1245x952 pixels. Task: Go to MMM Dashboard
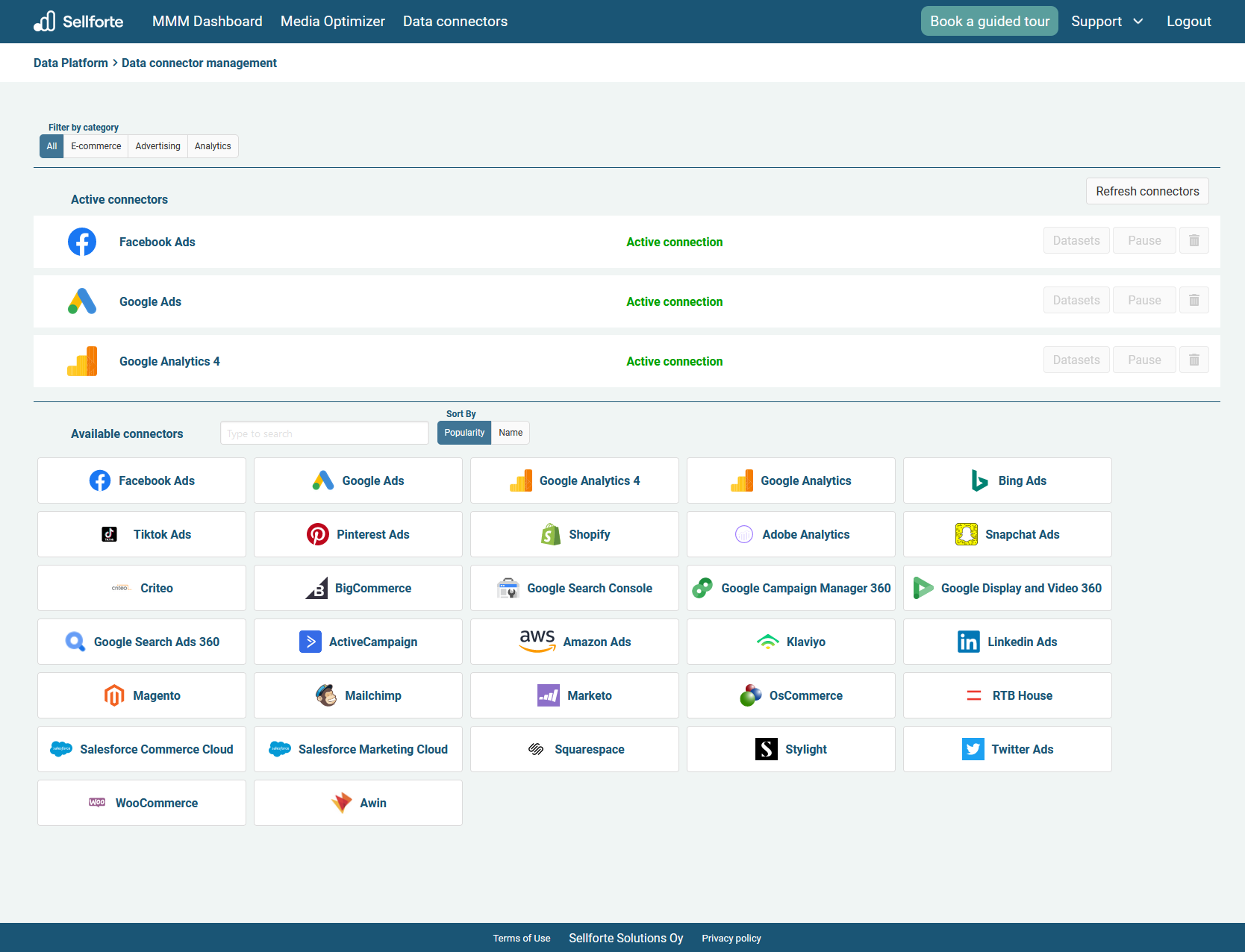pyautogui.click(x=207, y=22)
